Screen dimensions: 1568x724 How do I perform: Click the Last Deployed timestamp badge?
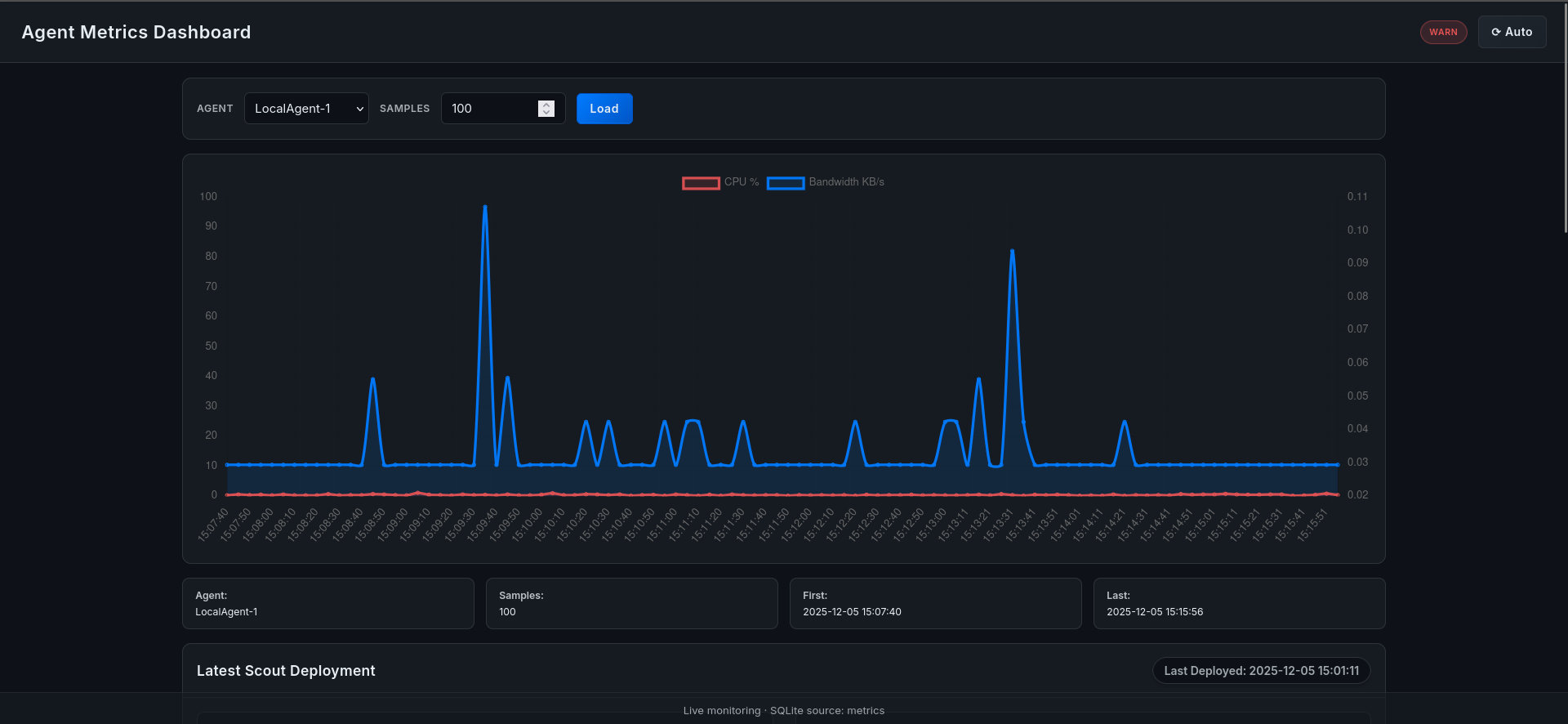(x=1261, y=671)
